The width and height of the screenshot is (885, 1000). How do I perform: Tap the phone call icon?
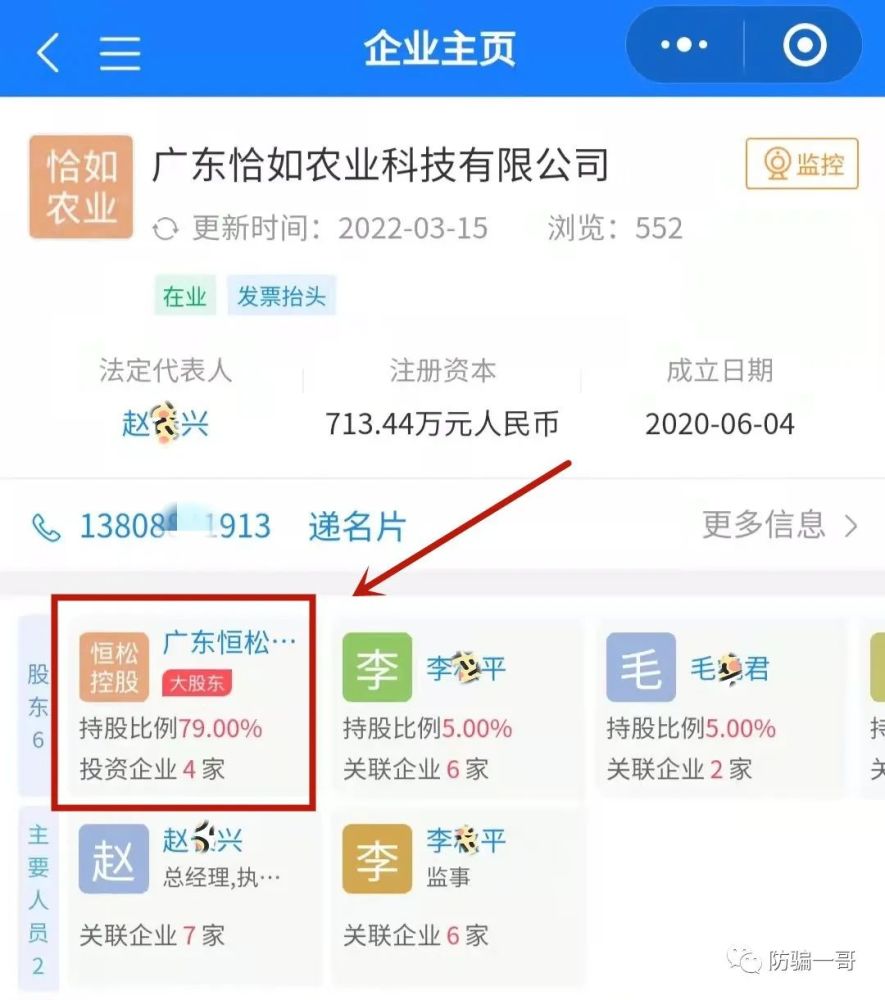point(46,527)
